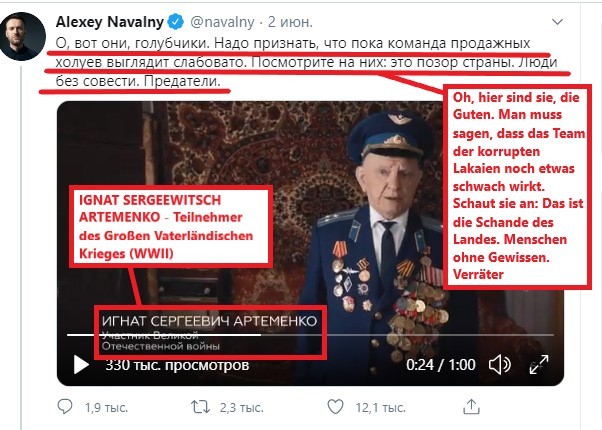Image resolution: width=602 pixels, height=430 pixels.
Task: Play the embedded video
Action: pos(81,365)
